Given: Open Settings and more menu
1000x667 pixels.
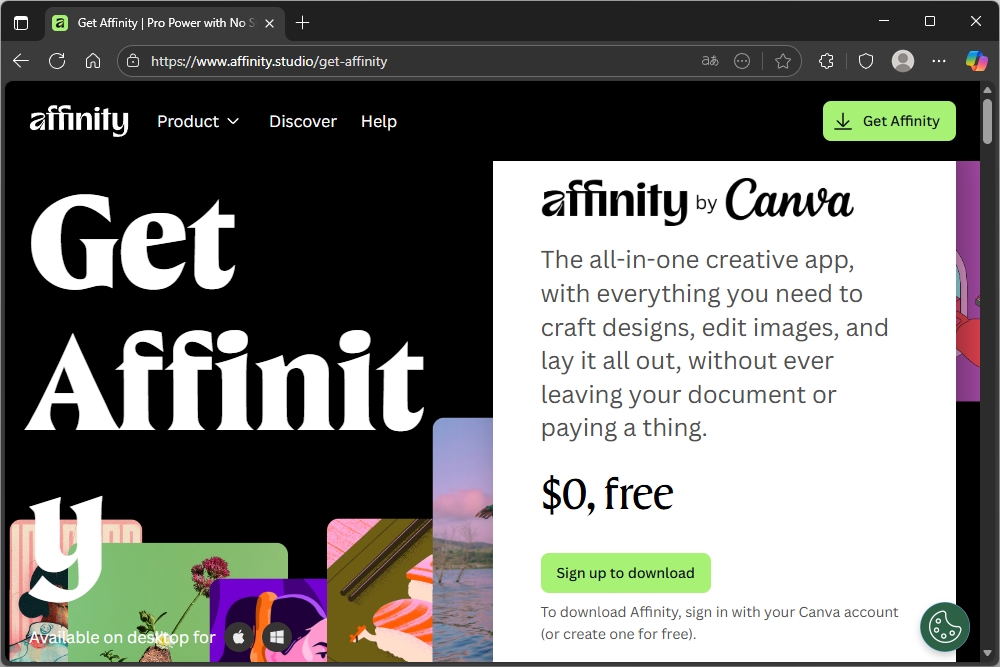Looking at the screenshot, I should (x=939, y=61).
